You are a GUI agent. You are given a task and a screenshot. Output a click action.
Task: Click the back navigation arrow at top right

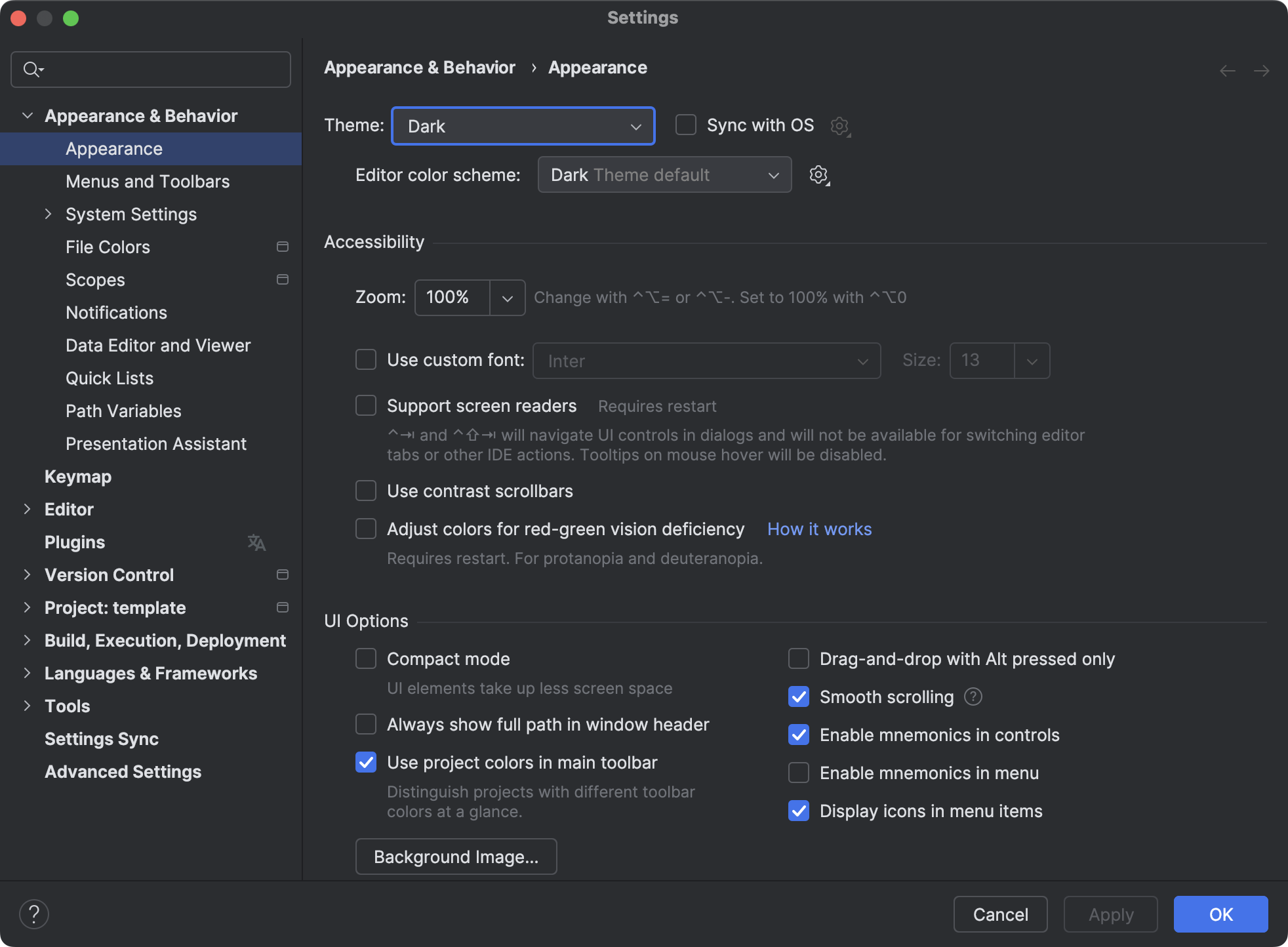click(x=1227, y=70)
